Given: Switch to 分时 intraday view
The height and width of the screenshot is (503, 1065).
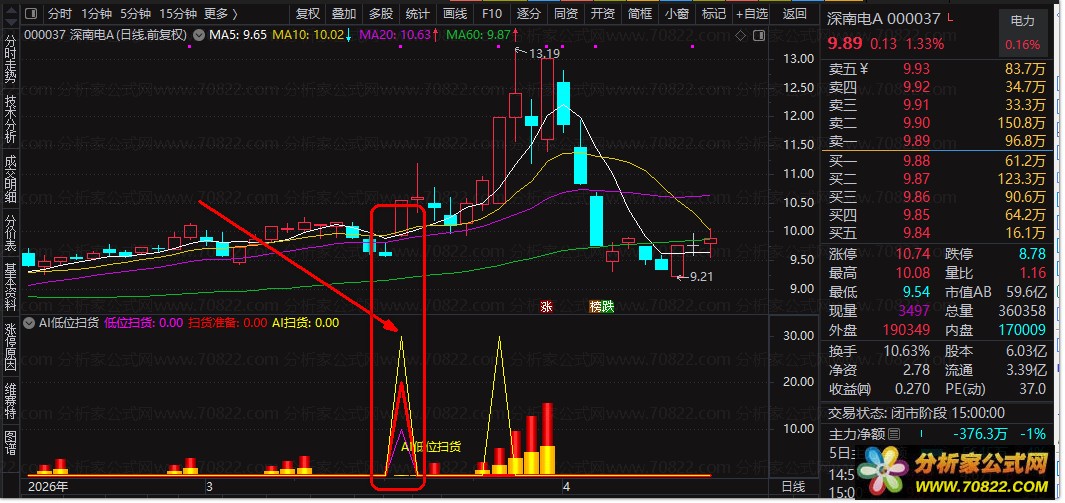Looking at the screenshot, I should tap(60, 14).
